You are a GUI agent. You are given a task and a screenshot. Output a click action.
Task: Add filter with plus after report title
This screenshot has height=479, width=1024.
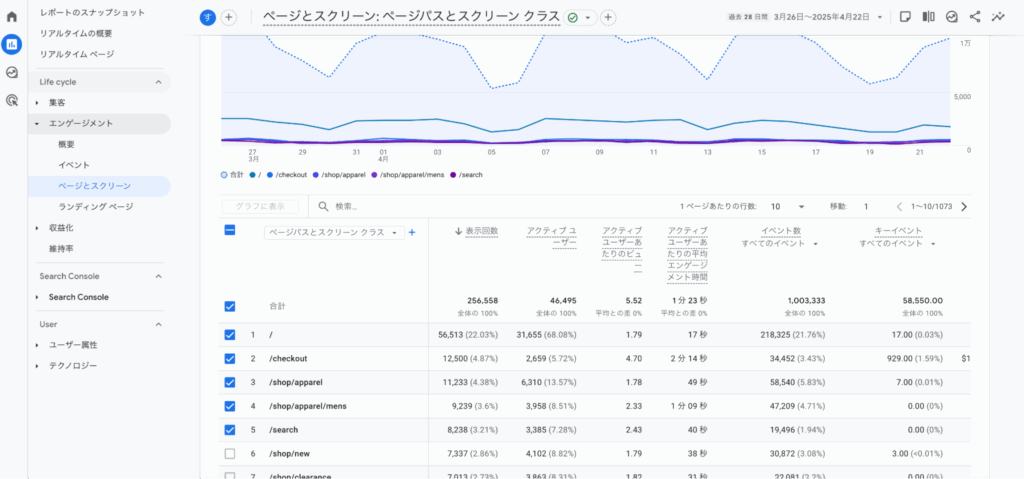(x=608, y=18)
